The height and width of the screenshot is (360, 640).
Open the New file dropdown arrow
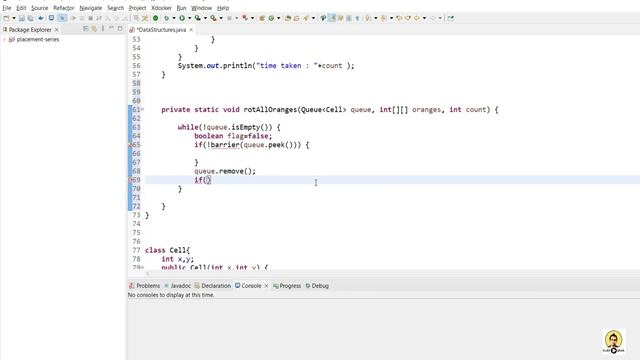click(14, 18)
